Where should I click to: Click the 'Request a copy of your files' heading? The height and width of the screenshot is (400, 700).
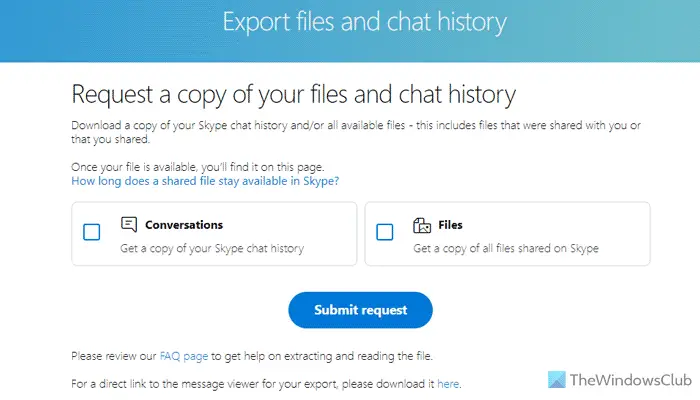coord(293,95)
